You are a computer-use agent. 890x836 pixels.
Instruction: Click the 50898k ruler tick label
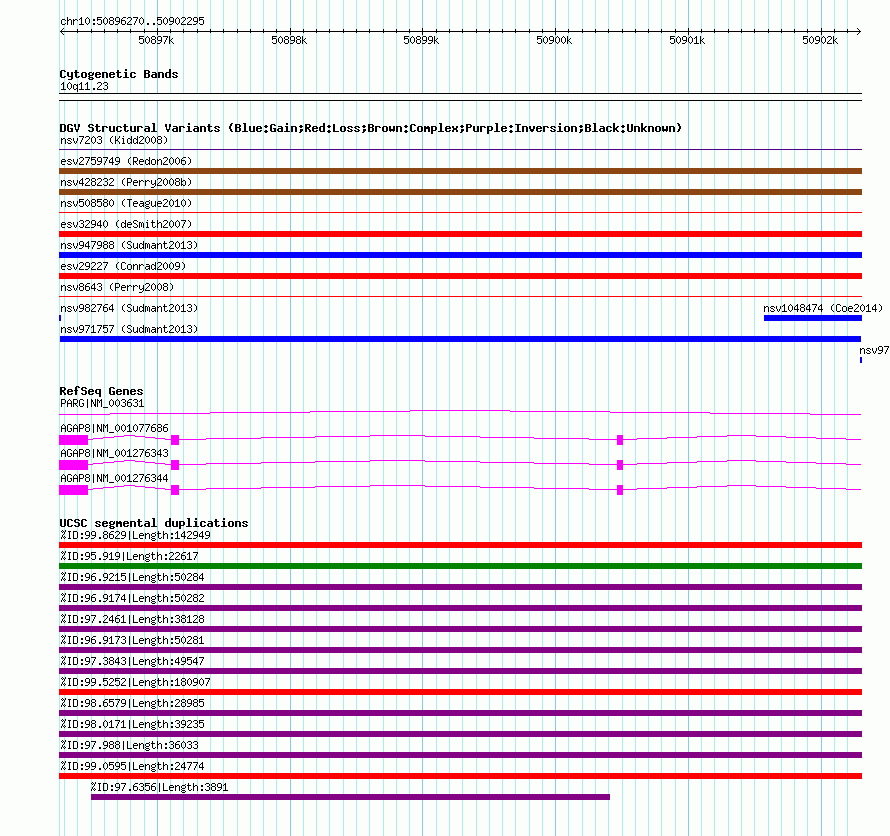click(x=289, y=40)
